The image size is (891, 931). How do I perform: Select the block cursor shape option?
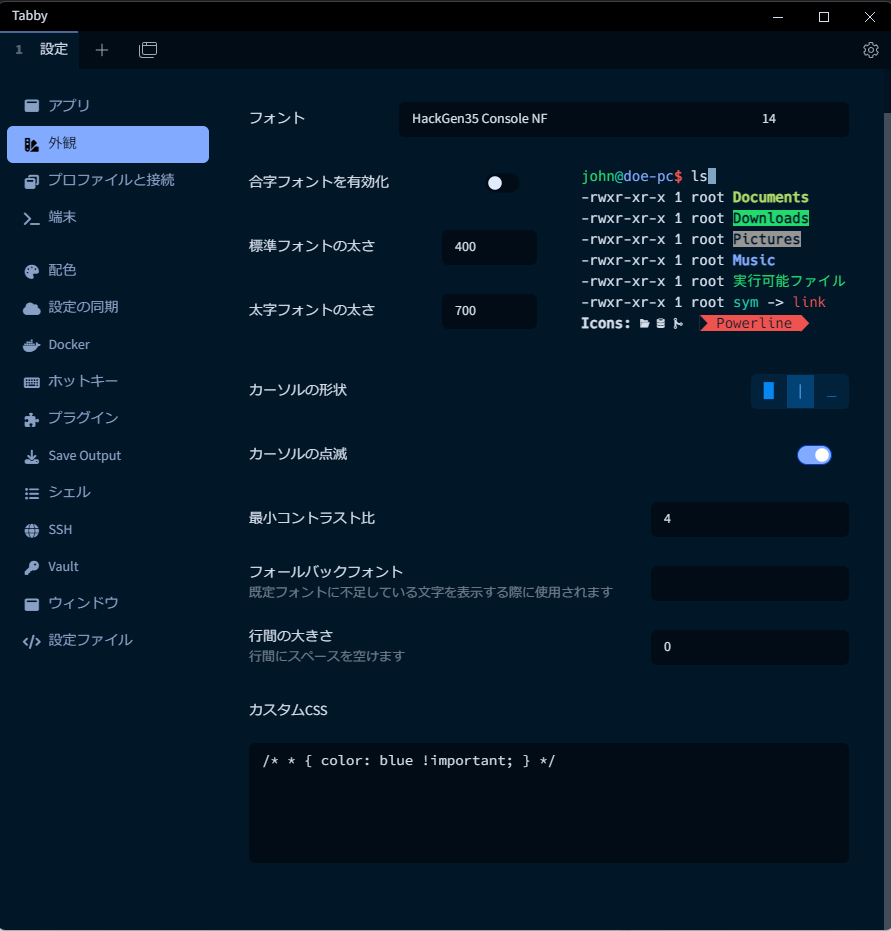768,391
